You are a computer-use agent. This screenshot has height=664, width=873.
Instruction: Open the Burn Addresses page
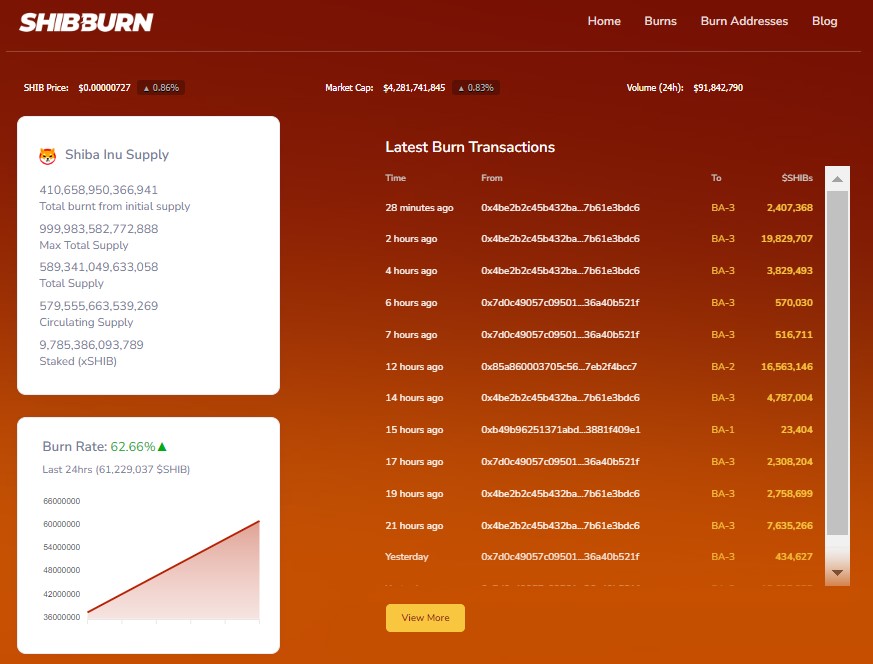(x=744, y=21)
